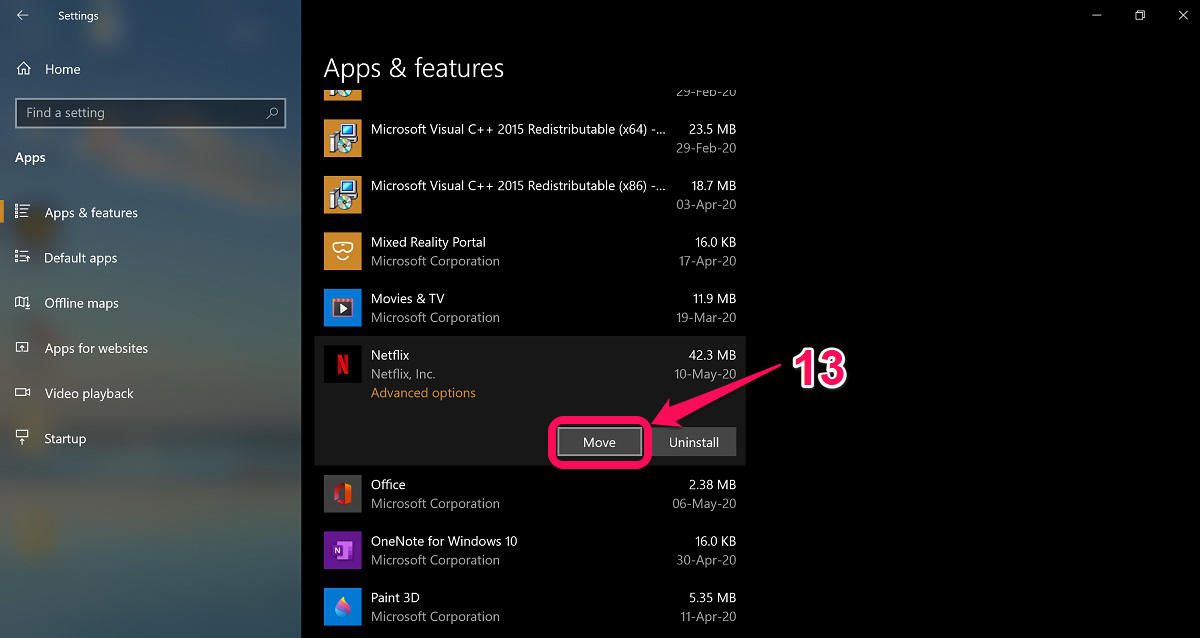
Task: Uninstall the Netflix app
Action: 694,442
